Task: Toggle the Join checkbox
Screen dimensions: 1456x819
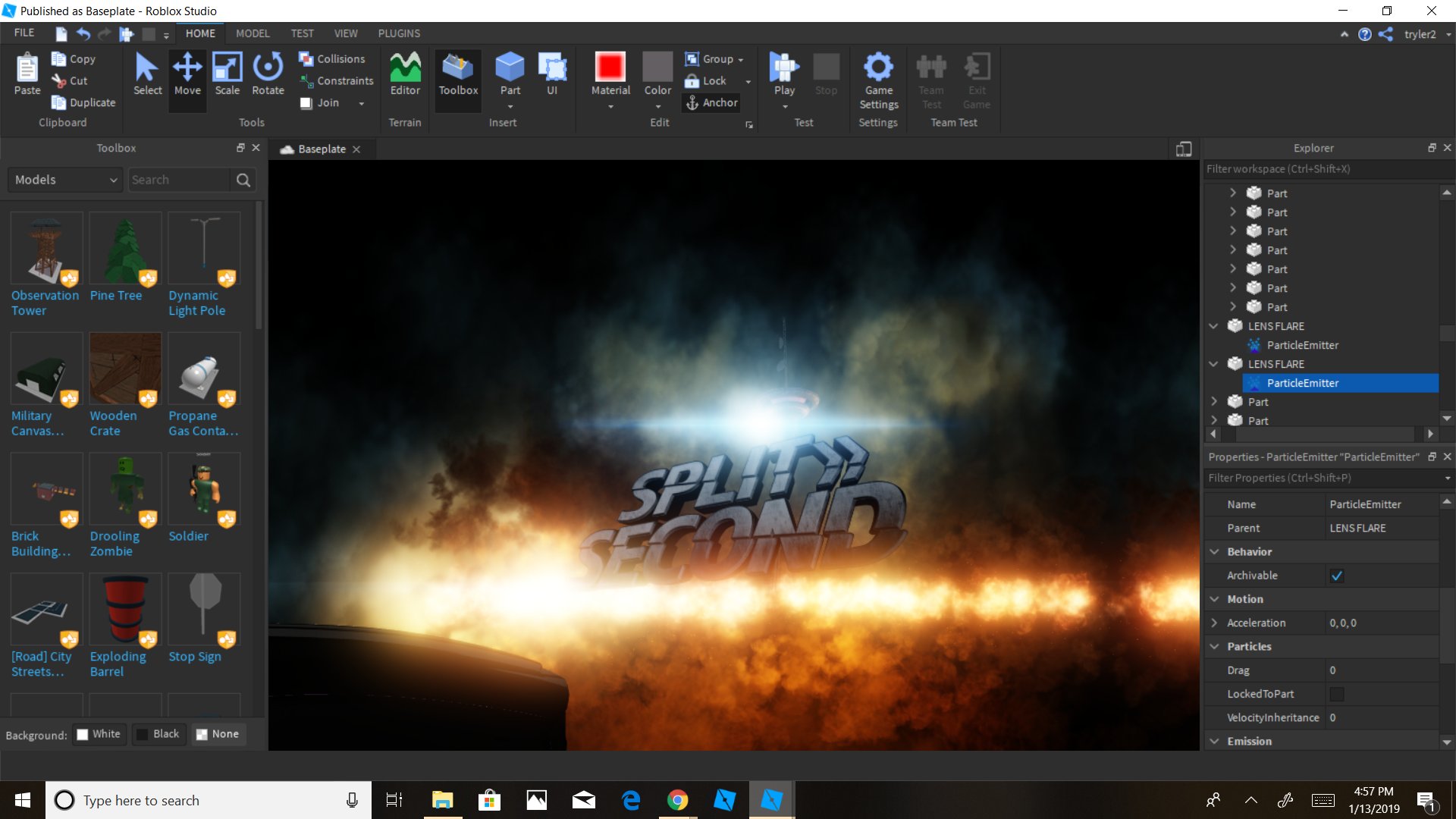Action: (x=306, y=103)
